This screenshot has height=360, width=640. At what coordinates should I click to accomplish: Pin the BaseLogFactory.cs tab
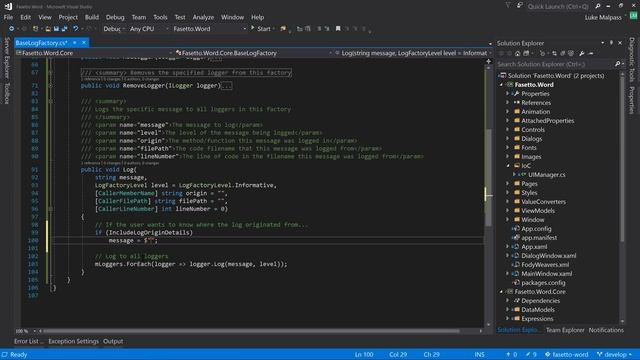pos(75,42)
